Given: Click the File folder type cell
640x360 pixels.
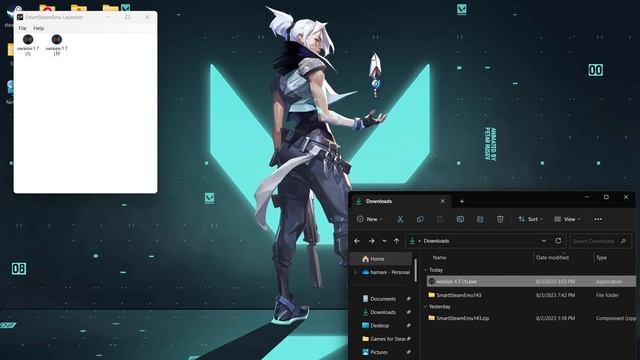Looking at the screenshot, I should [x=607, y=295].
